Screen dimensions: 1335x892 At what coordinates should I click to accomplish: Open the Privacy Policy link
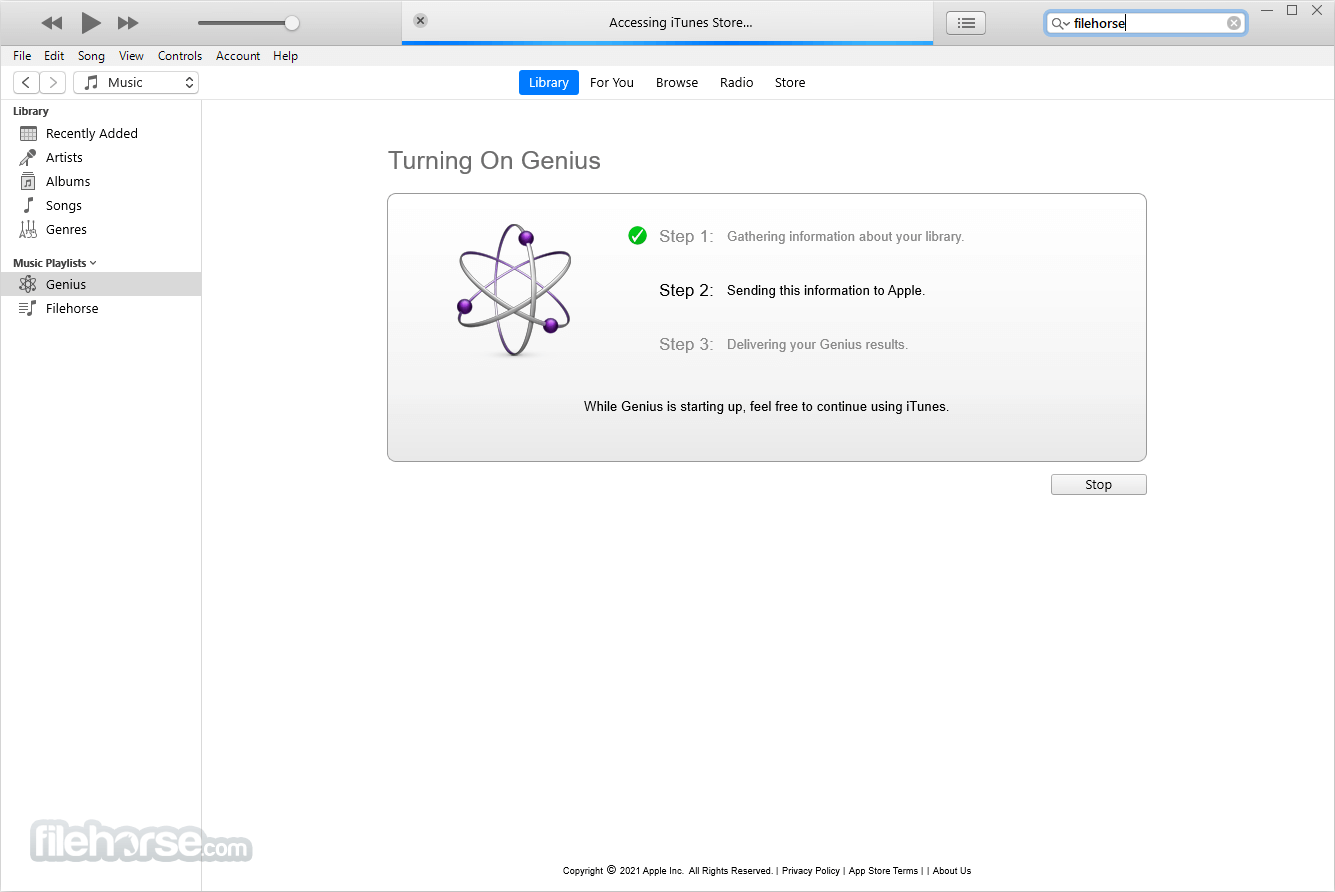tap(811, 871)
